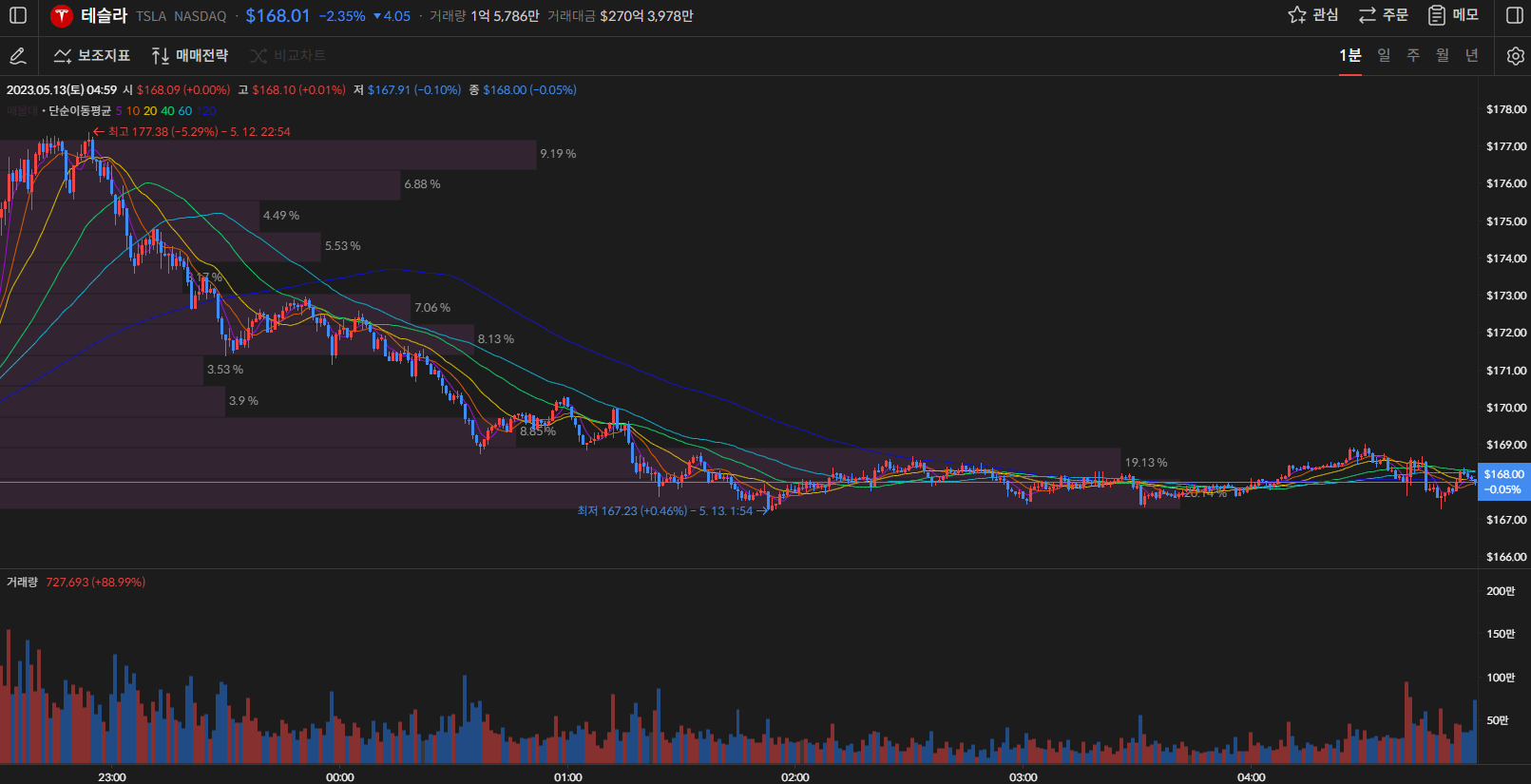Toggle the 40-period moving average label
This screenshot has width=1531, height=784.
[x=167, y=111]
